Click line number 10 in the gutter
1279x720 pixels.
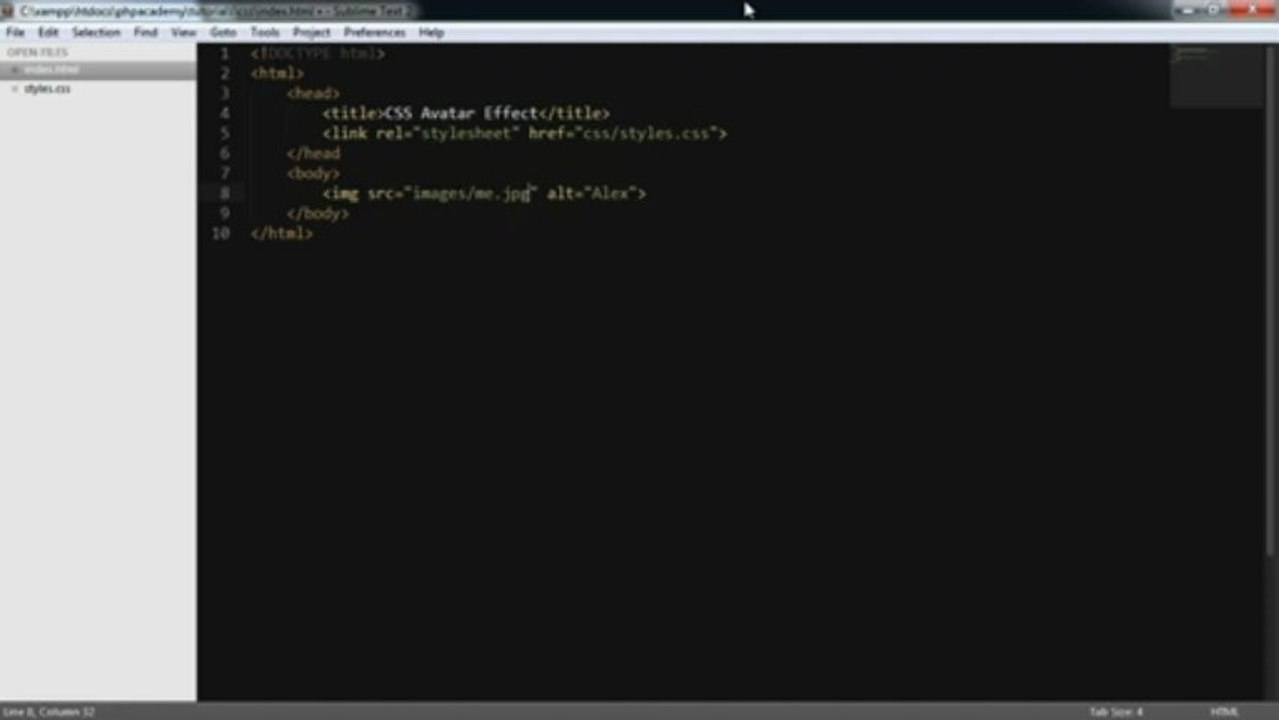[x=221, y=233]
